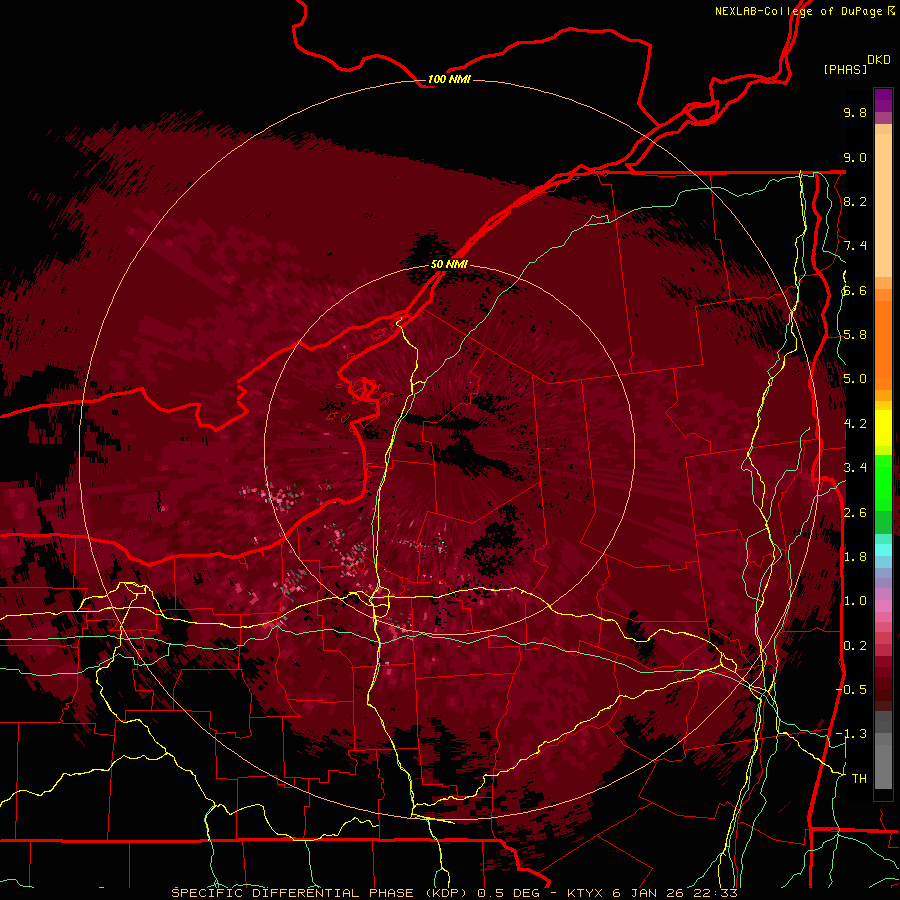Click the 4.2 value on color scale

[855, 423]
